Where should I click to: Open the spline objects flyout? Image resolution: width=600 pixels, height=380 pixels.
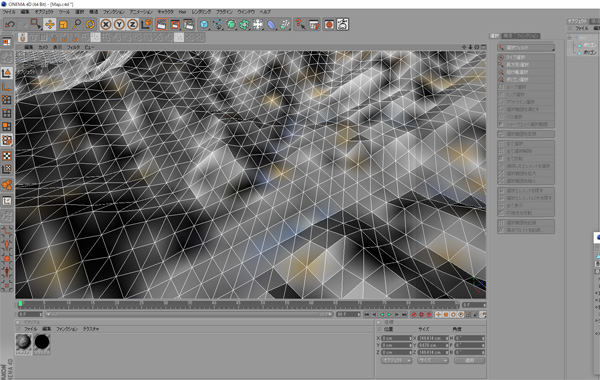218,24
